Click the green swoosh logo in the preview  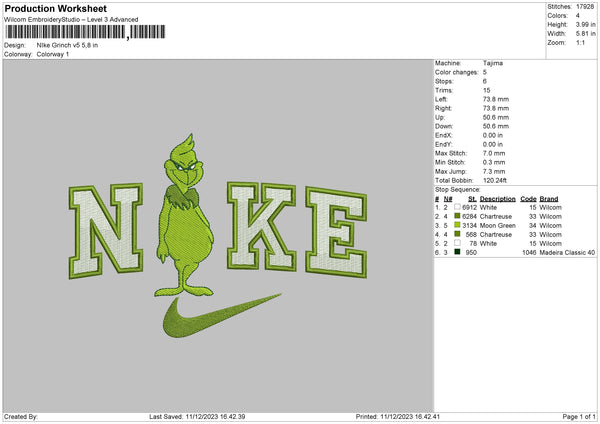222,316
